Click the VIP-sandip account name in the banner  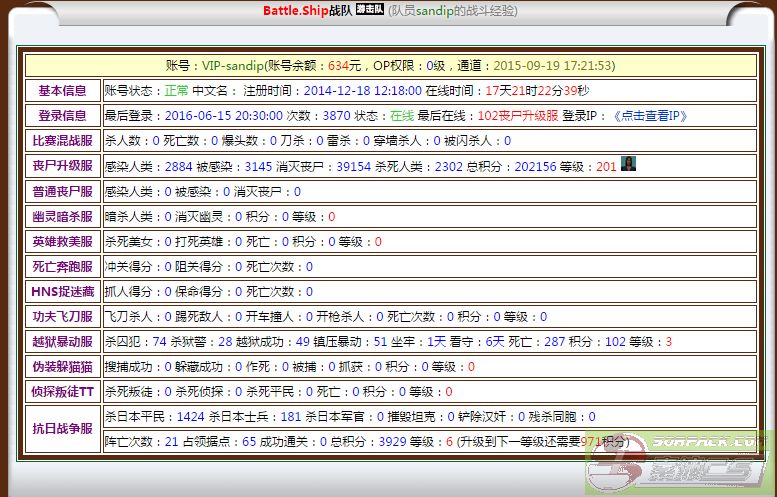(232, 65)
